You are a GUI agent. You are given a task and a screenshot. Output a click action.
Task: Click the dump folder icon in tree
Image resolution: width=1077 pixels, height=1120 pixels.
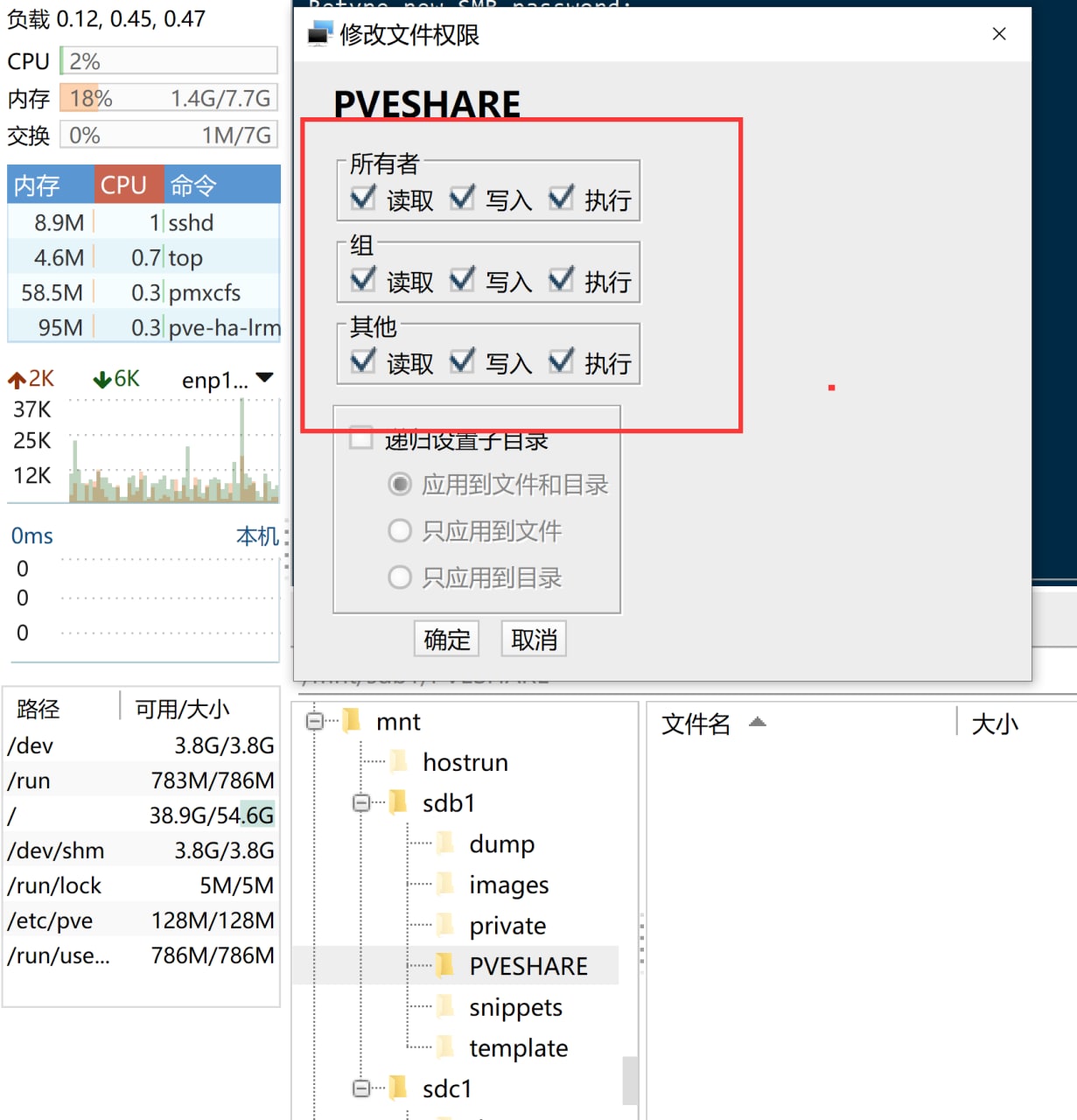click(x=444, y=843)
